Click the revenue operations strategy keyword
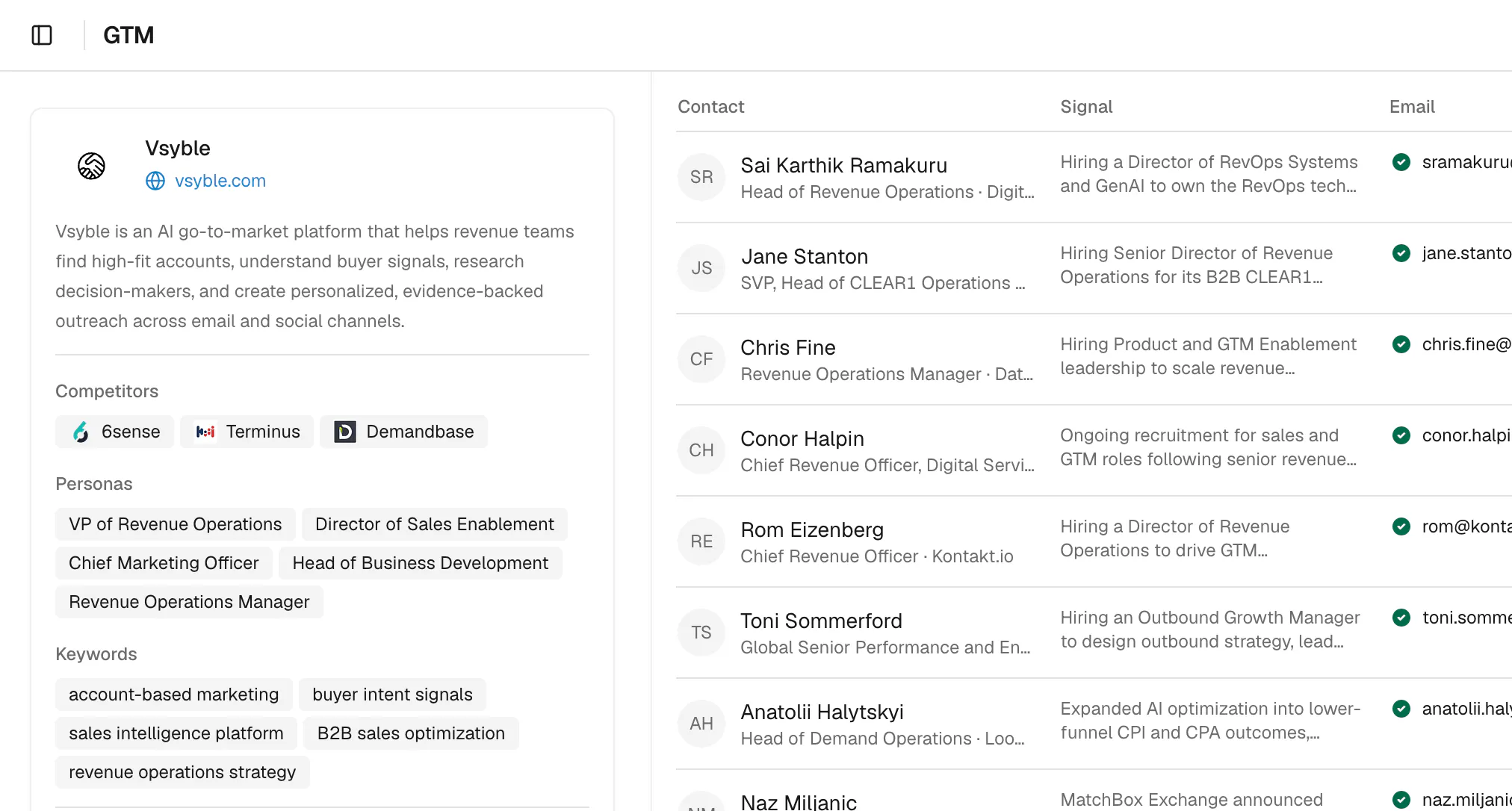This screenshot has height=811, width=1512. coord(182,772)
